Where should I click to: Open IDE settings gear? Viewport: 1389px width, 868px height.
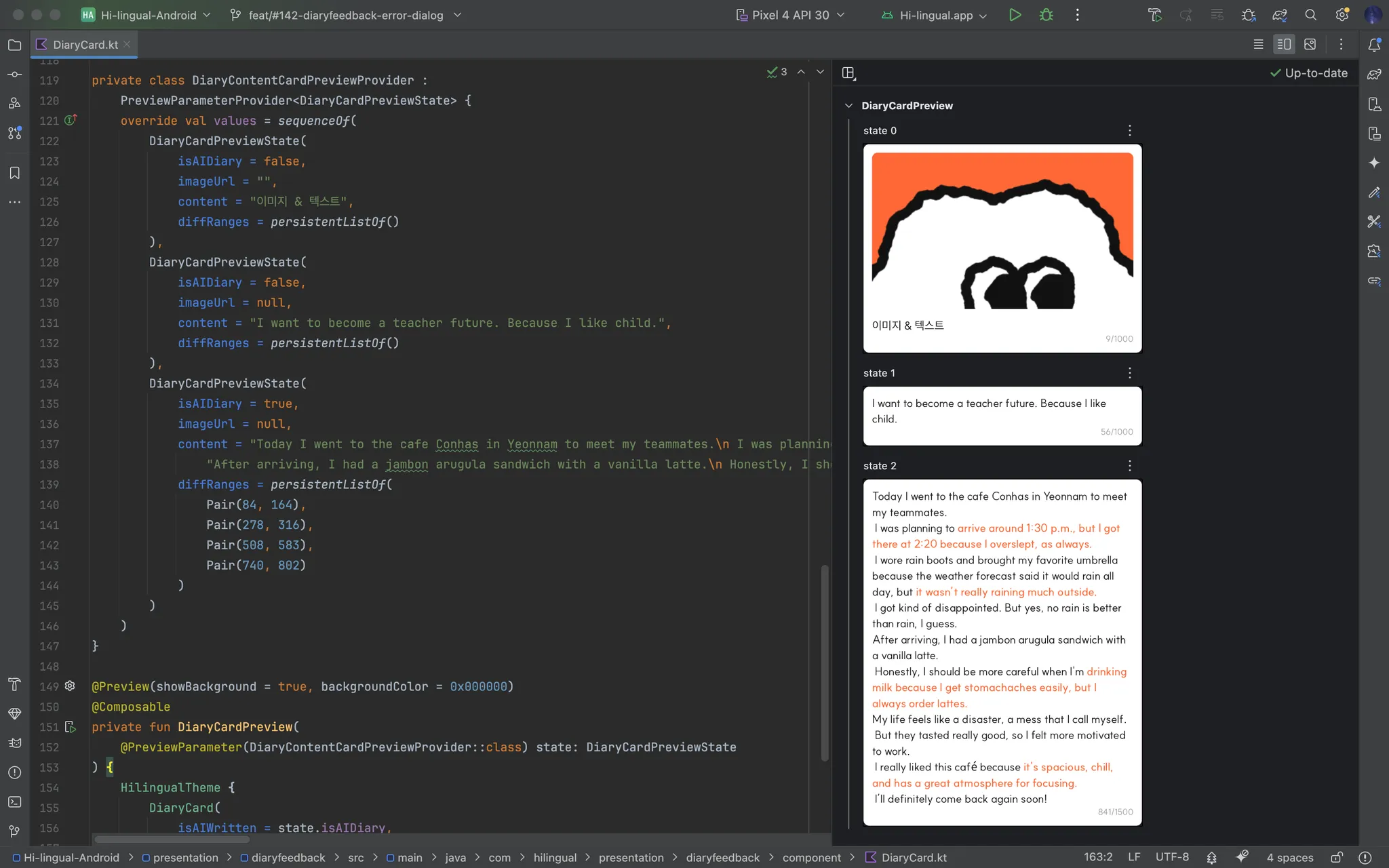click(x=1342, y=15)
